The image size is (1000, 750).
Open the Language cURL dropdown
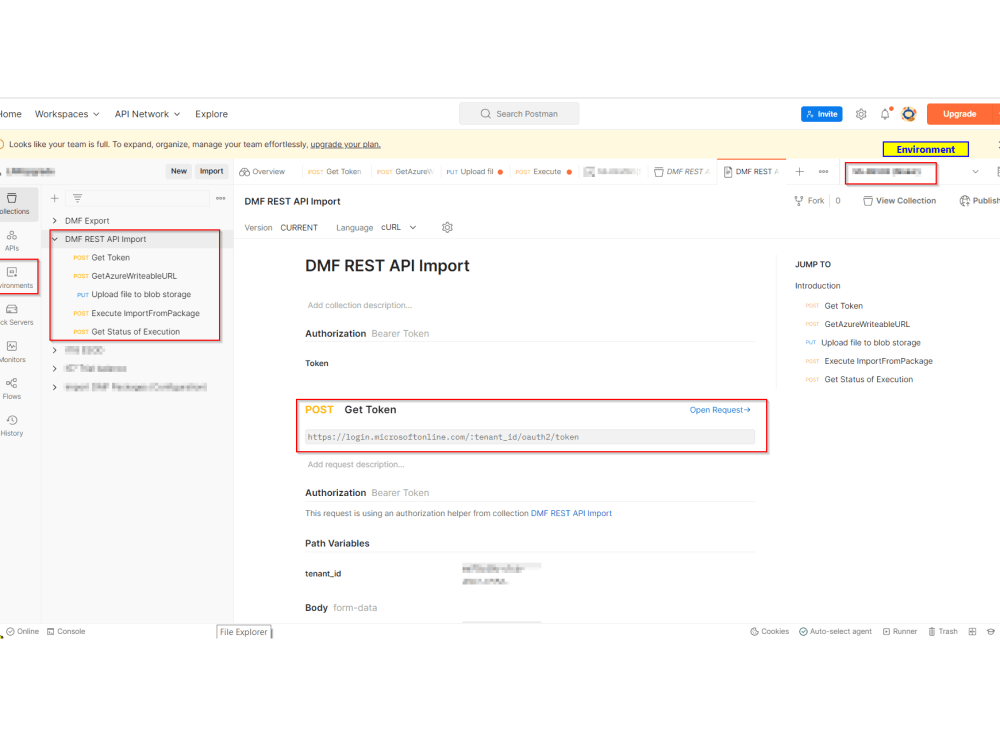click(397, 227)
